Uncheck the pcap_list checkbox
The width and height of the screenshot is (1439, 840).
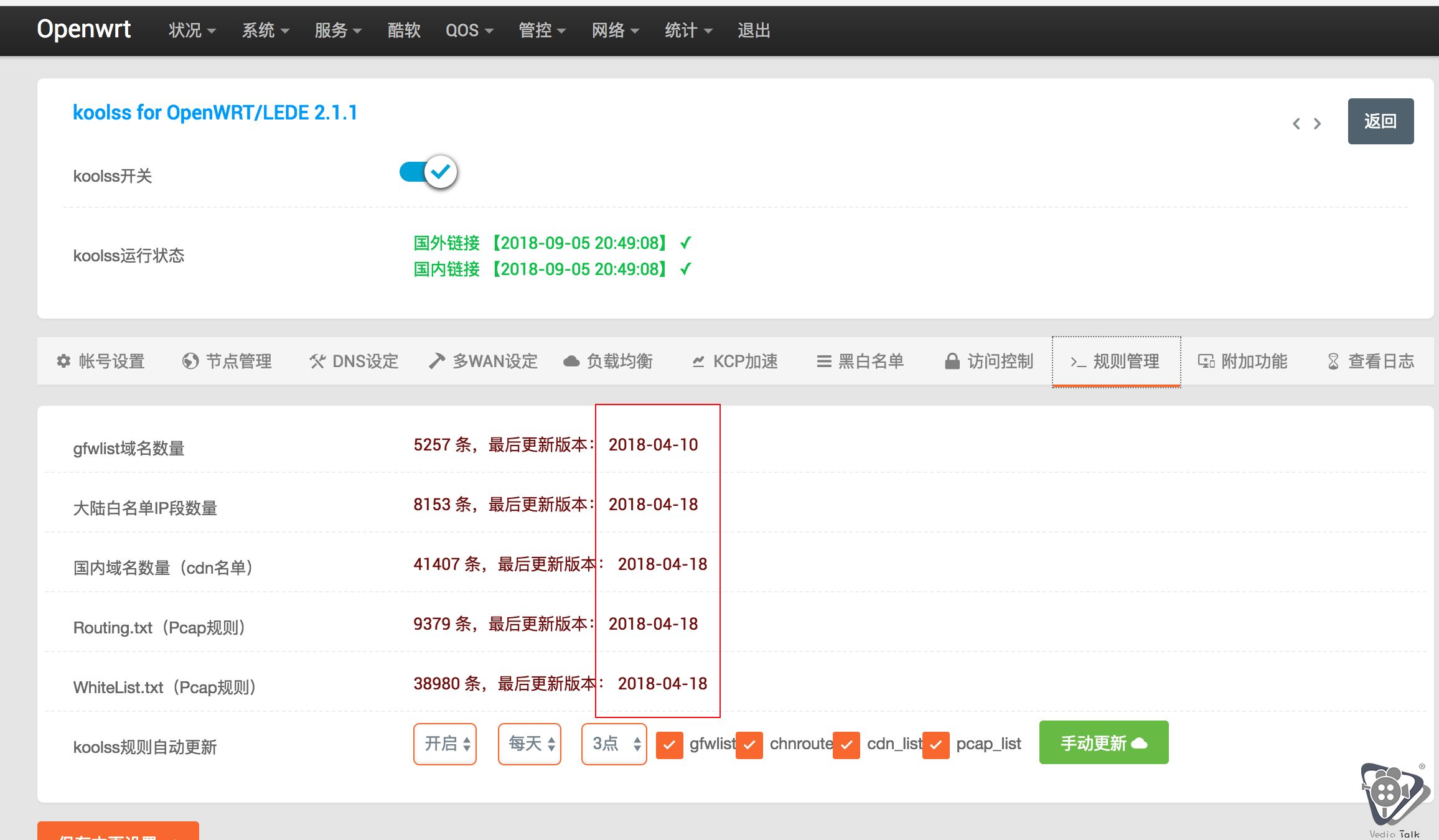point(936,745)
